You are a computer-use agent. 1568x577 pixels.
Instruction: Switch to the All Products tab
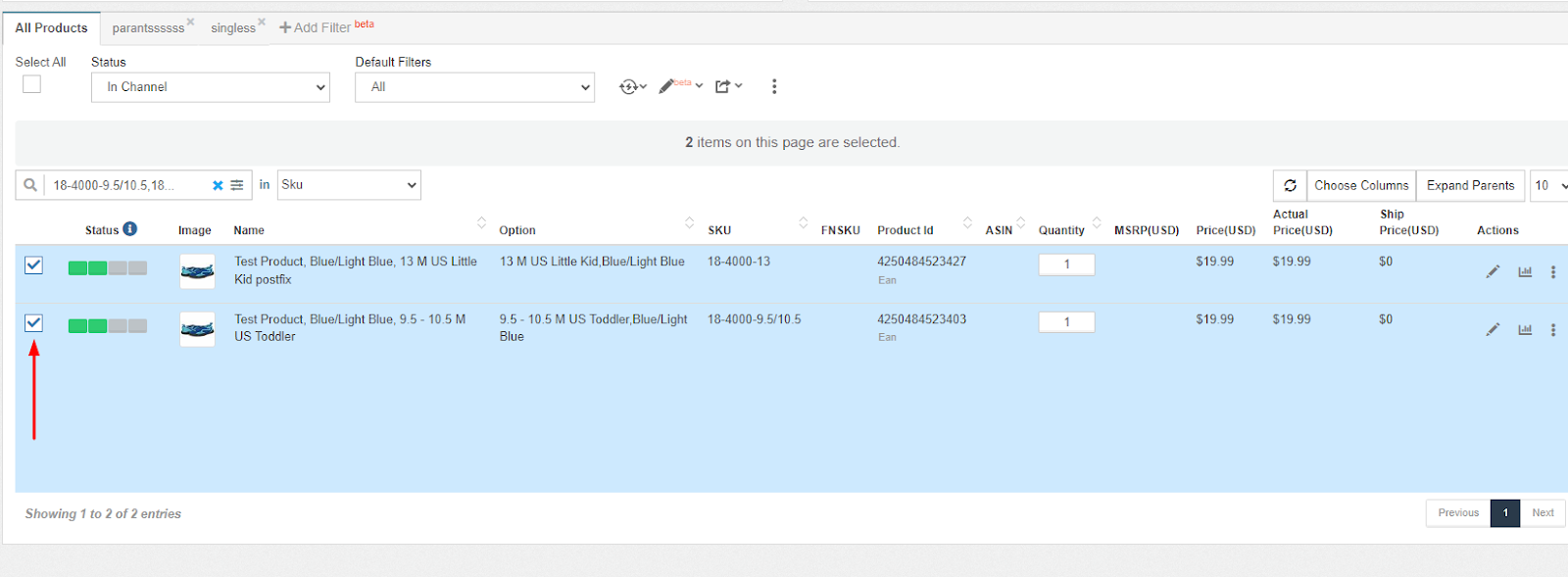pyautogui.click(x=51, y=27)
